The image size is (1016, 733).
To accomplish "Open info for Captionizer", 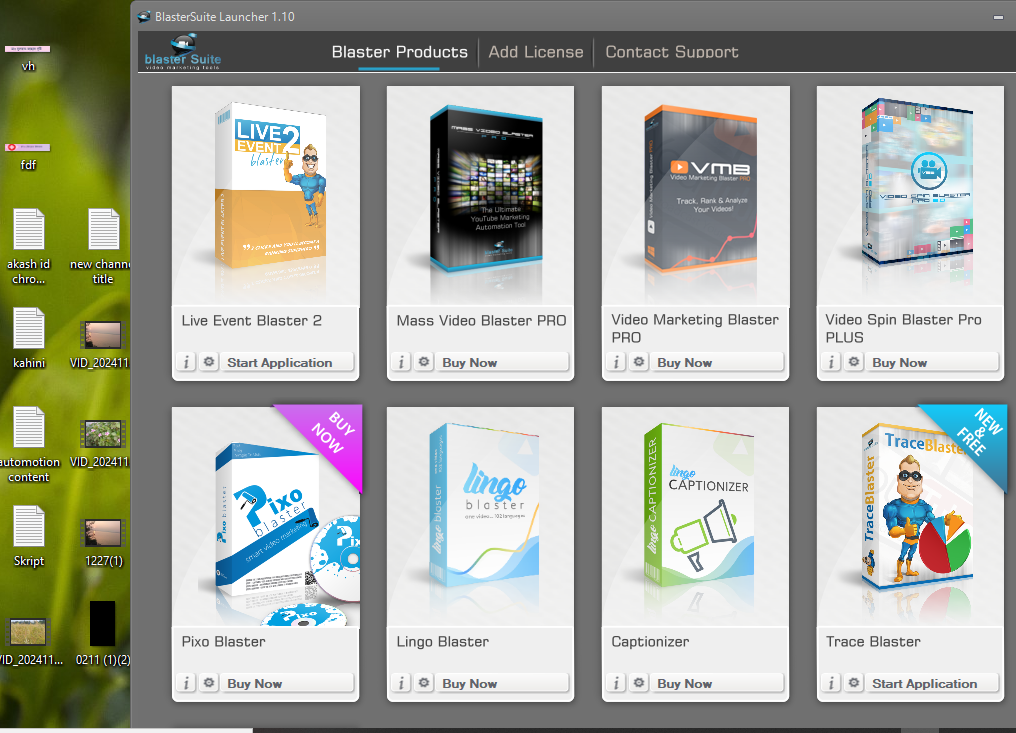I will pos(616,682).
